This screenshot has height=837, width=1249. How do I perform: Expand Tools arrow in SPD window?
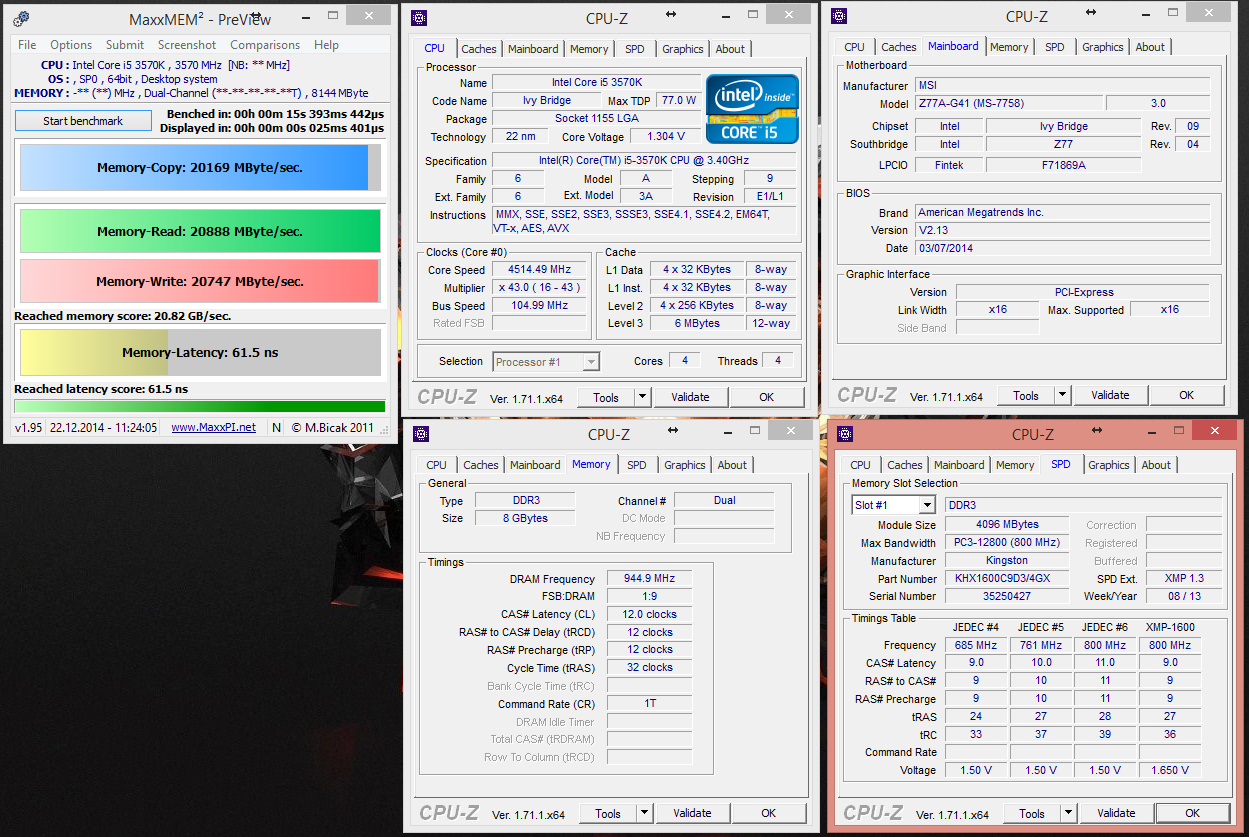coord(1068,813)
